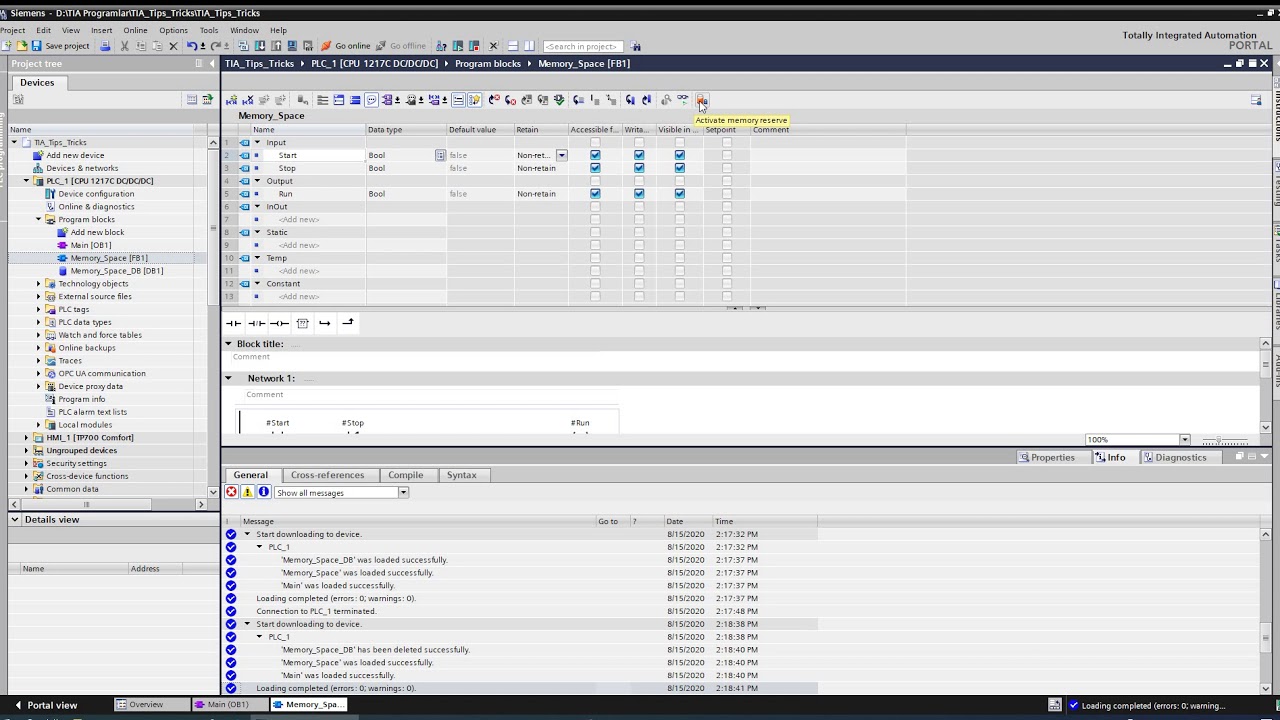Open the Online menu
Screen dimensions: 1280x720
[x=135, y=30]
